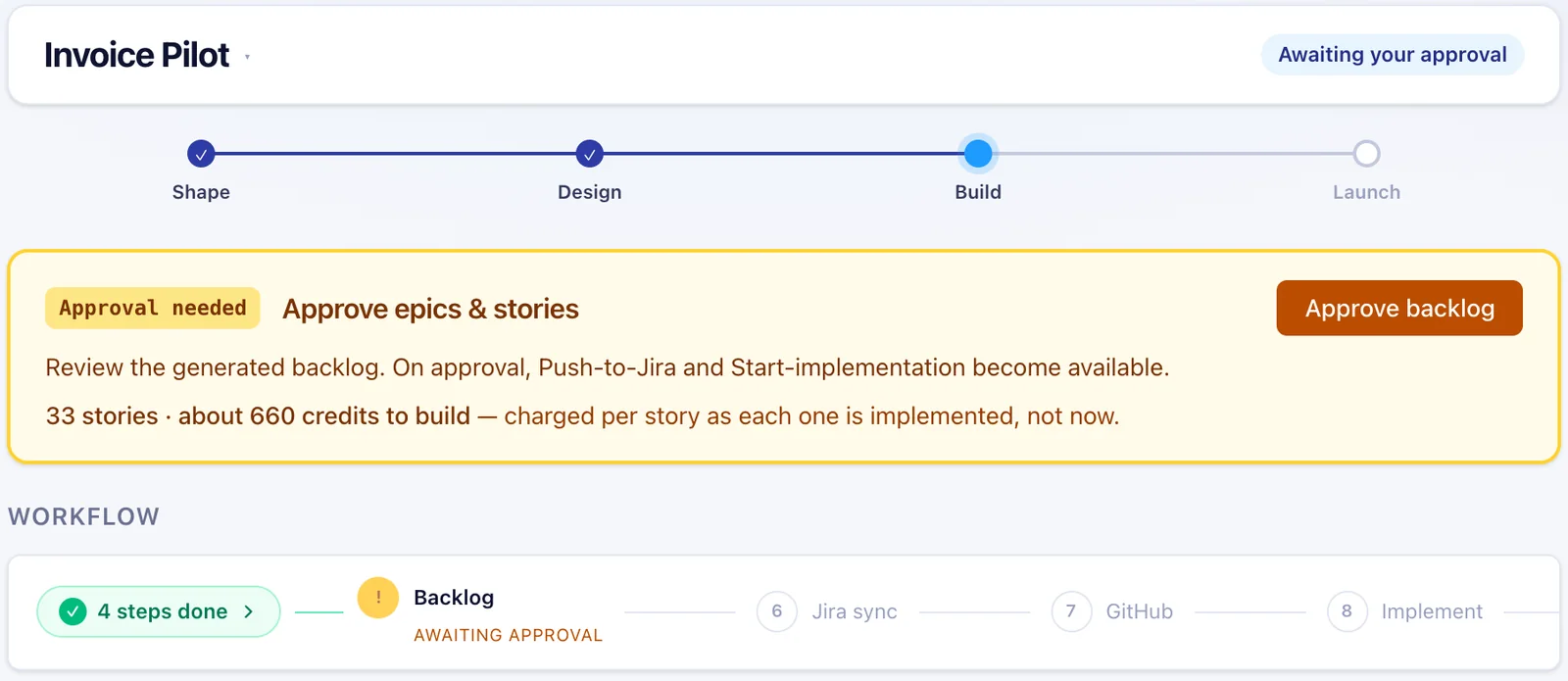
Task: Select the completed Shape stage checkmark
Action: (x=201, y=154)
